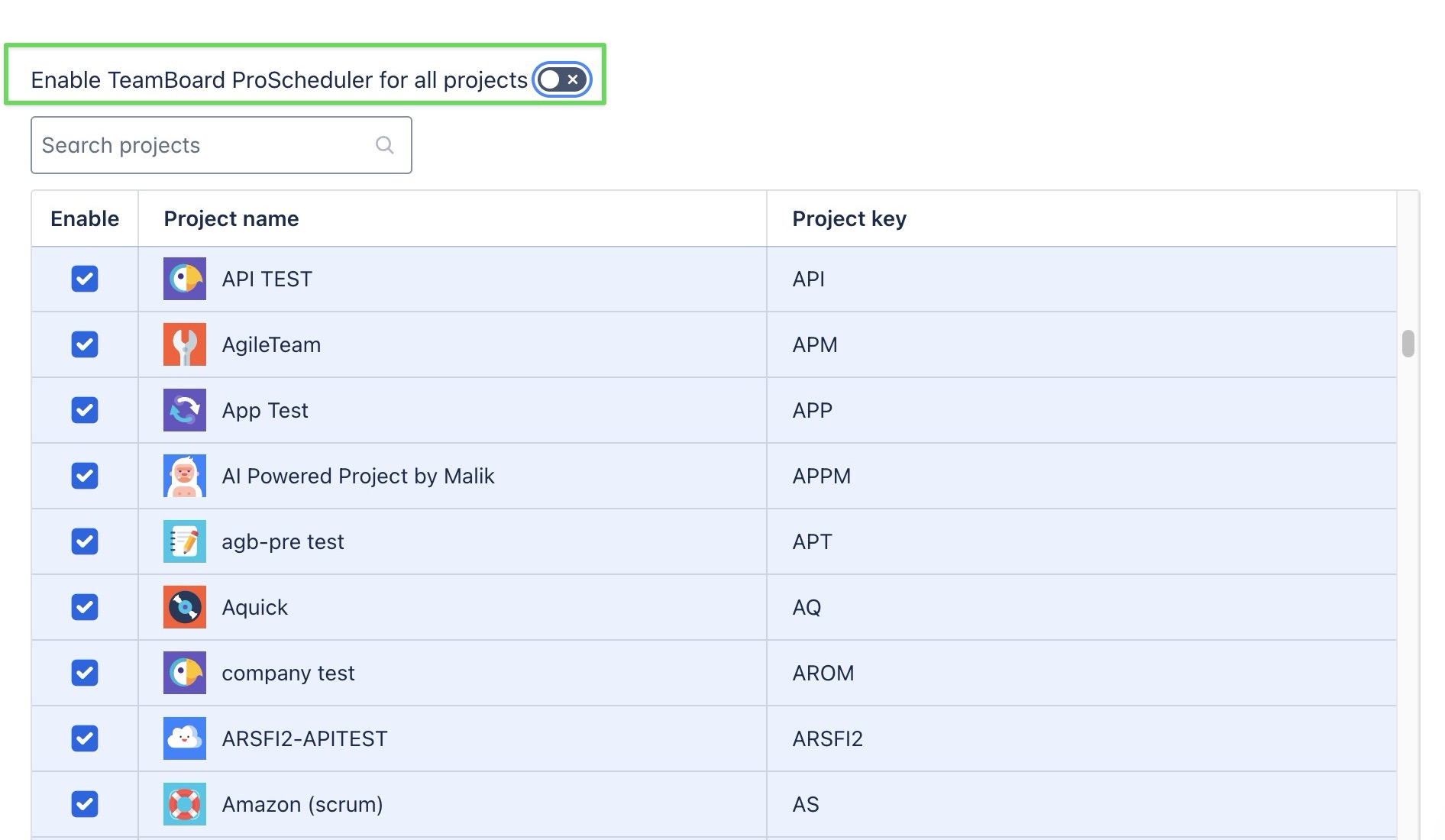Click the Project key column header
The image size is (1445, 840).
tap(849, 219)
